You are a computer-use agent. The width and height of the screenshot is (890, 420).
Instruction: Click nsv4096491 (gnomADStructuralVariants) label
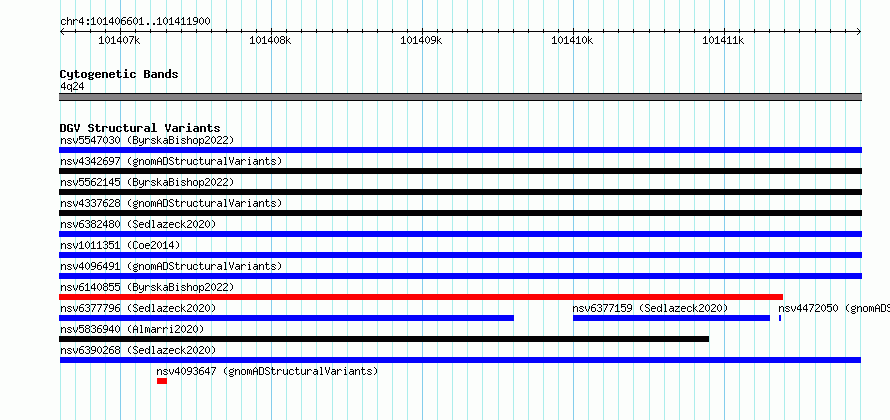coord(171,266)
